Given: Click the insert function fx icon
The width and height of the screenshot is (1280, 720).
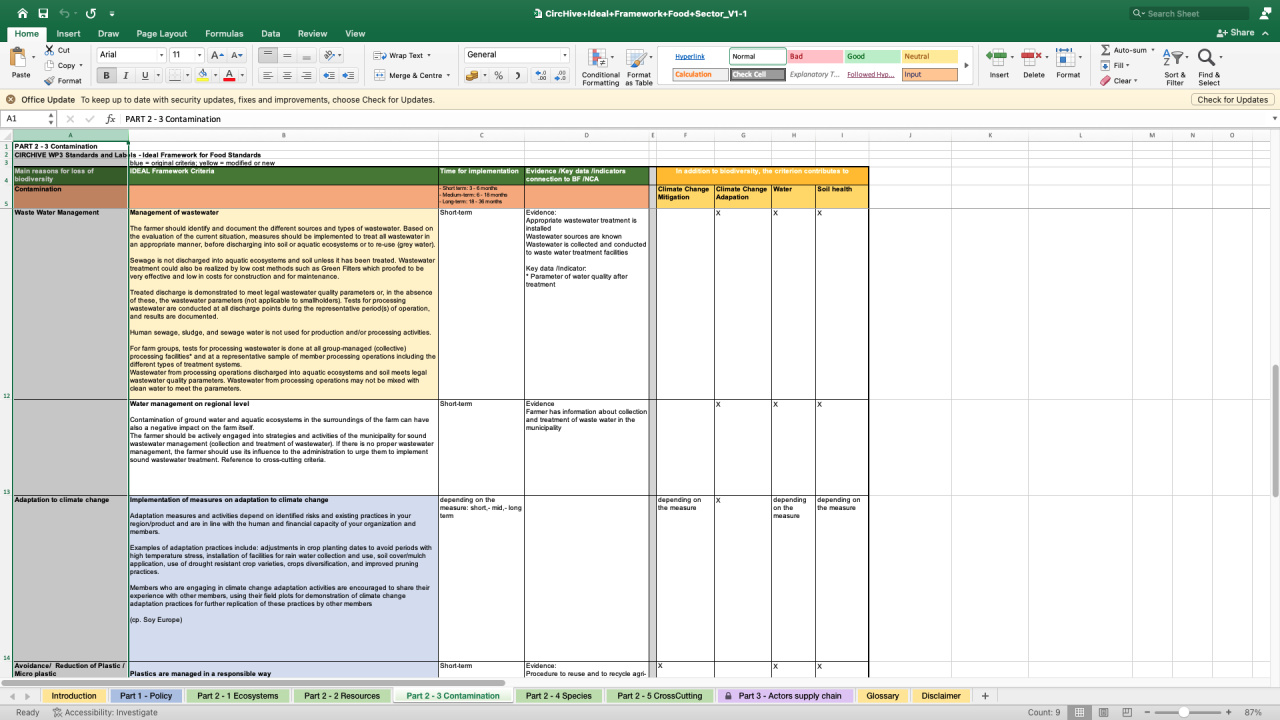Looking at the screenshot, I should [x=110, y=119].
